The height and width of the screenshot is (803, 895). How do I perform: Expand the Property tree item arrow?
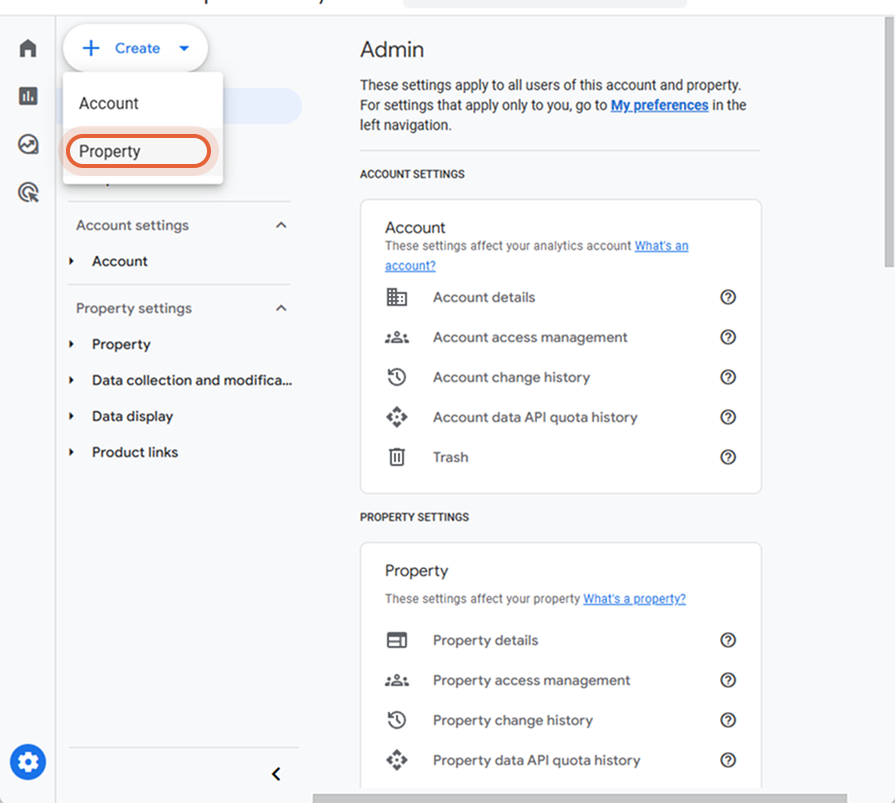(x=71, y=344)
